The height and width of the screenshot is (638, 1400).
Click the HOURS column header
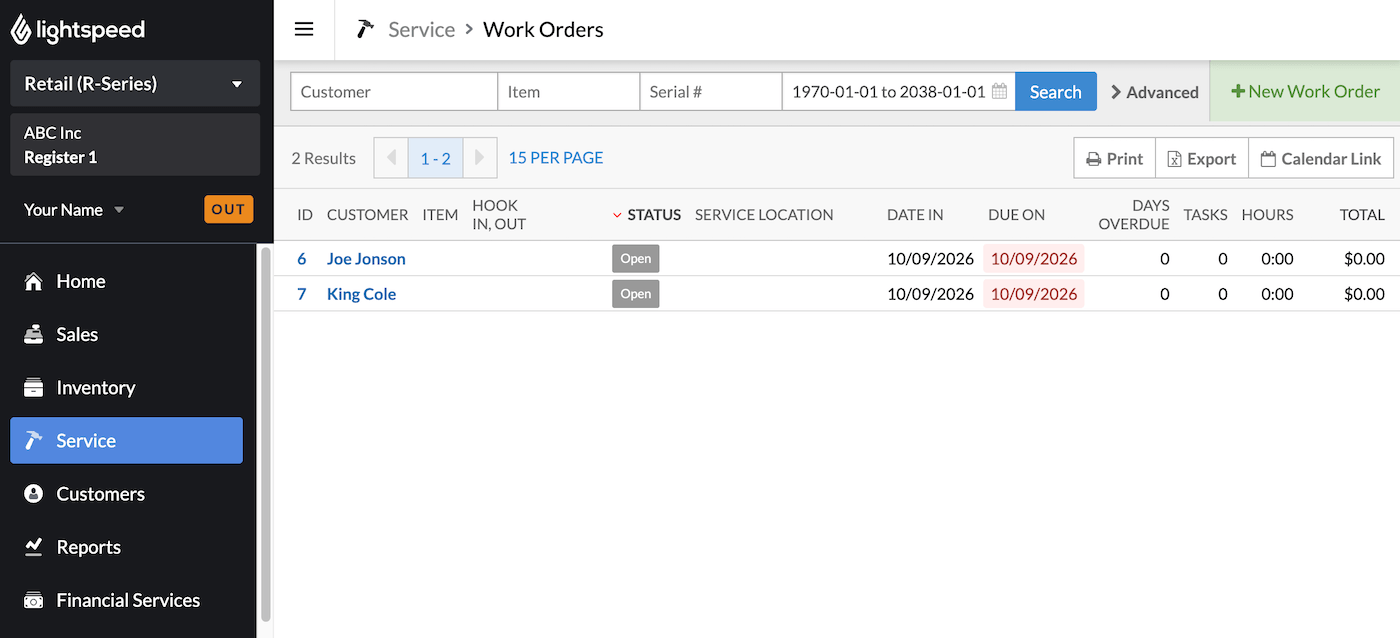tap(1267, 215)
